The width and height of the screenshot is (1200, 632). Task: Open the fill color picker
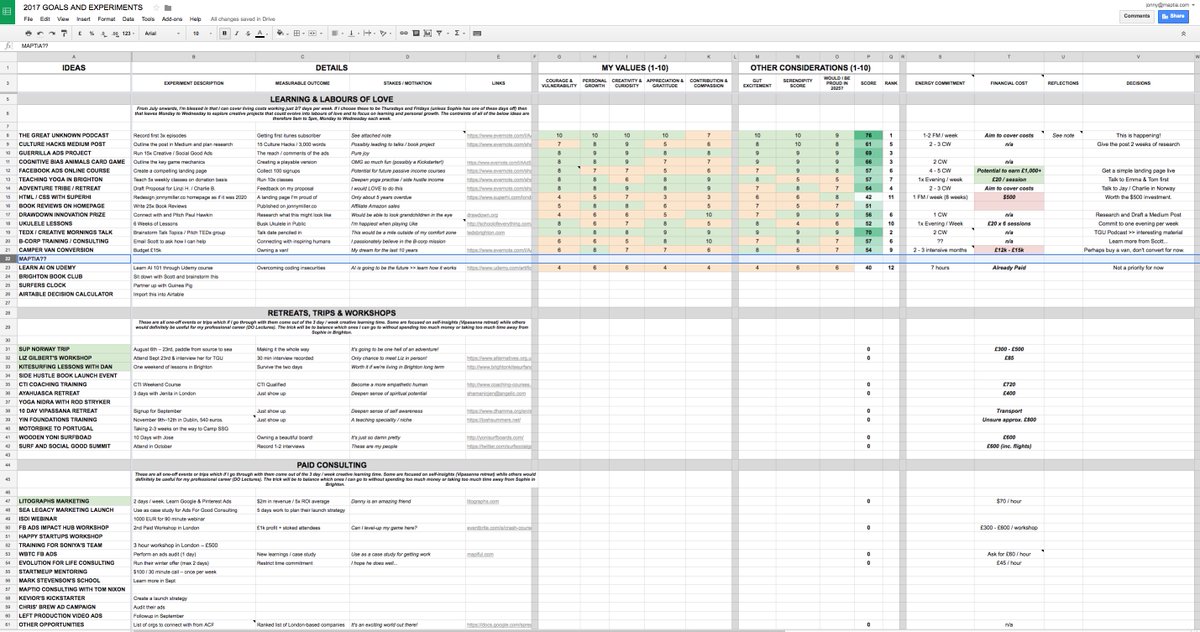[x=282, y=33]
